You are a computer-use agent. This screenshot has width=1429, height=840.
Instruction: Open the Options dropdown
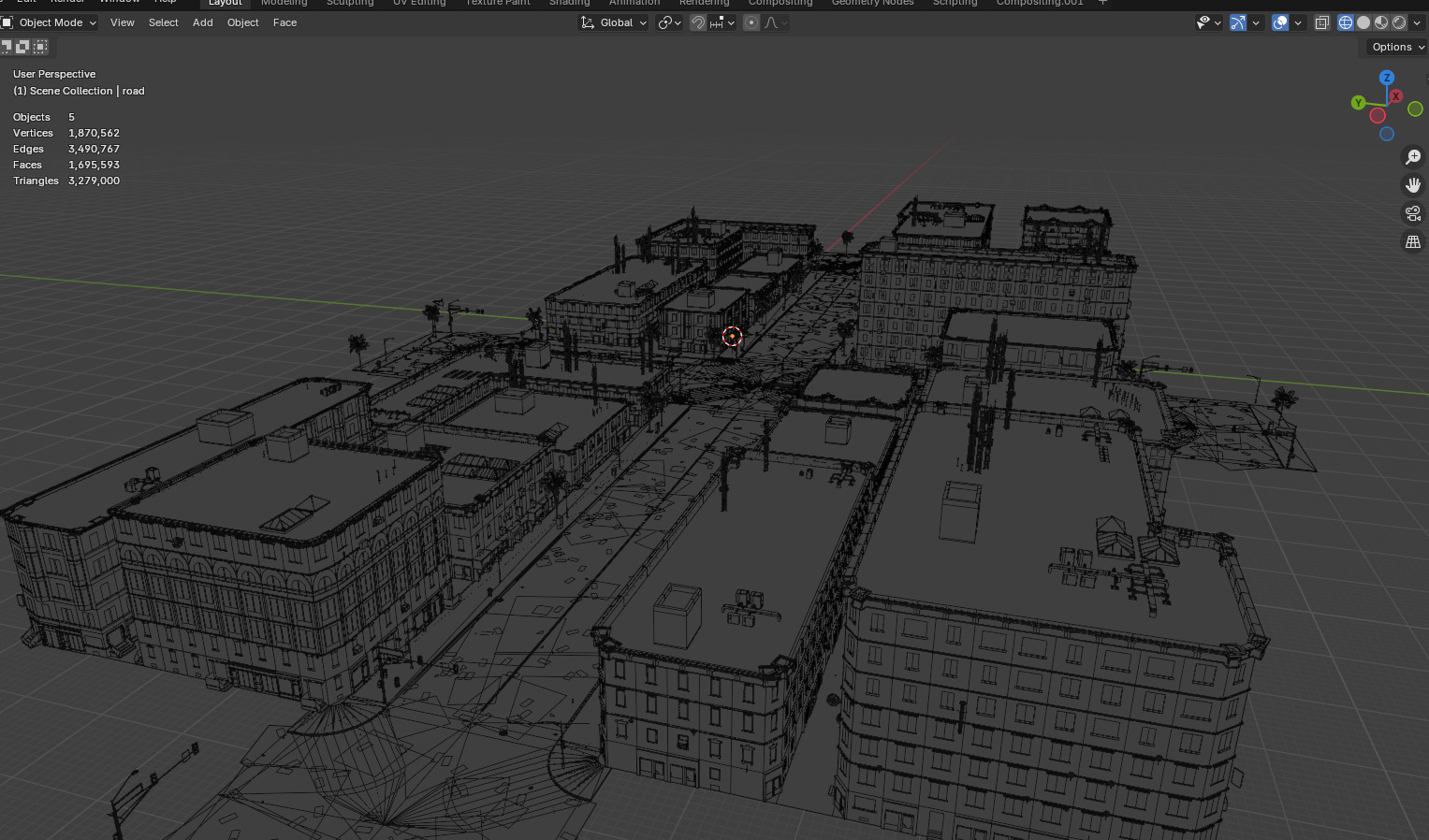1398,47
